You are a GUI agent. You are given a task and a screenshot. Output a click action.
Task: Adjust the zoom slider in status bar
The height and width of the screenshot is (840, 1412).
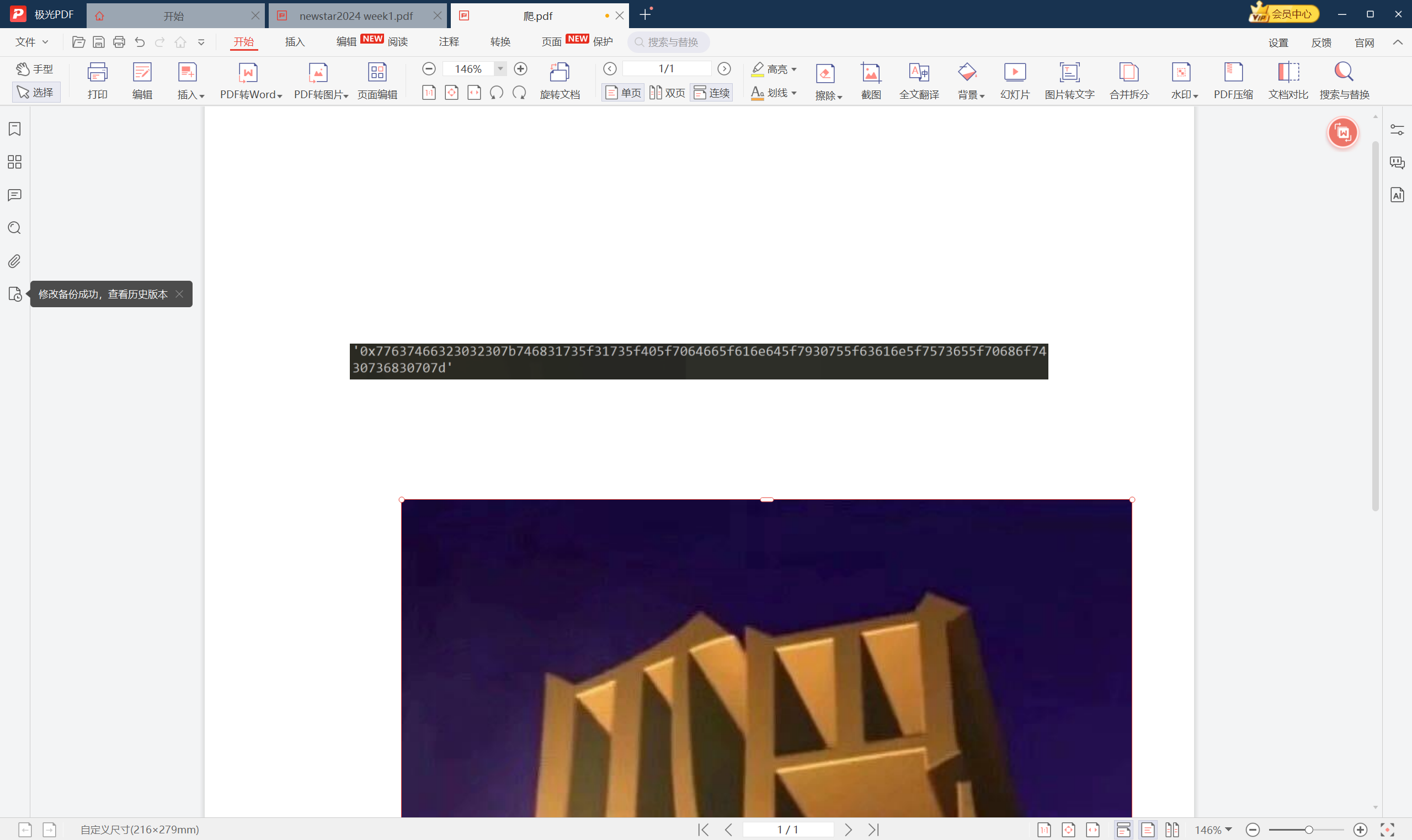point(1308,830)
